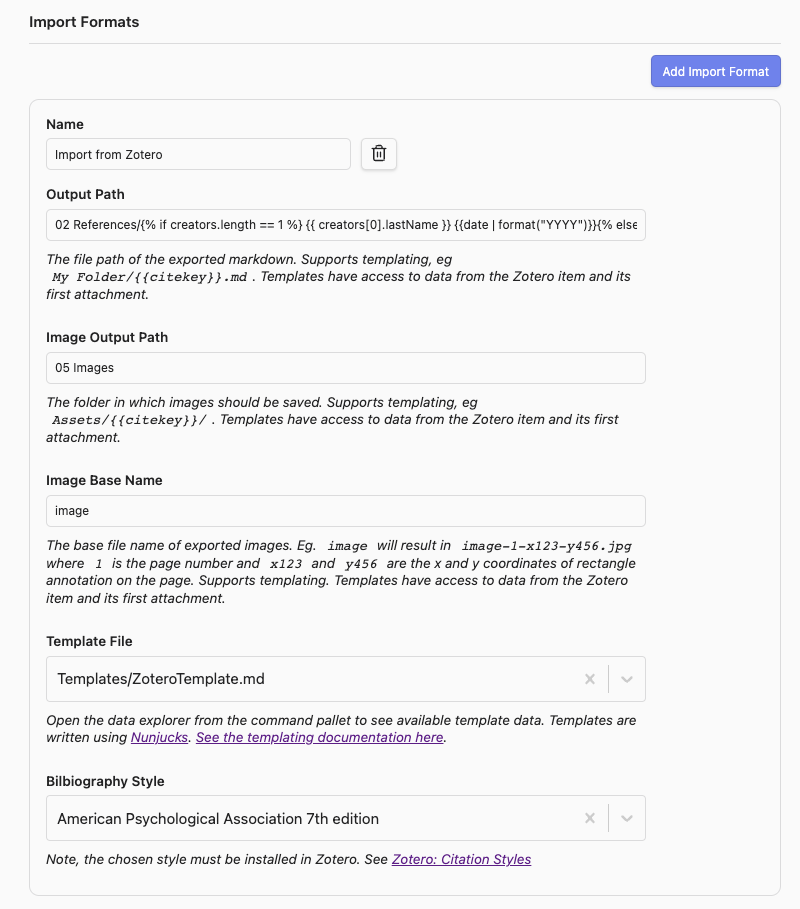
Task: Open the Zotero: Citation Styles link
Action: tap(461, 859)
